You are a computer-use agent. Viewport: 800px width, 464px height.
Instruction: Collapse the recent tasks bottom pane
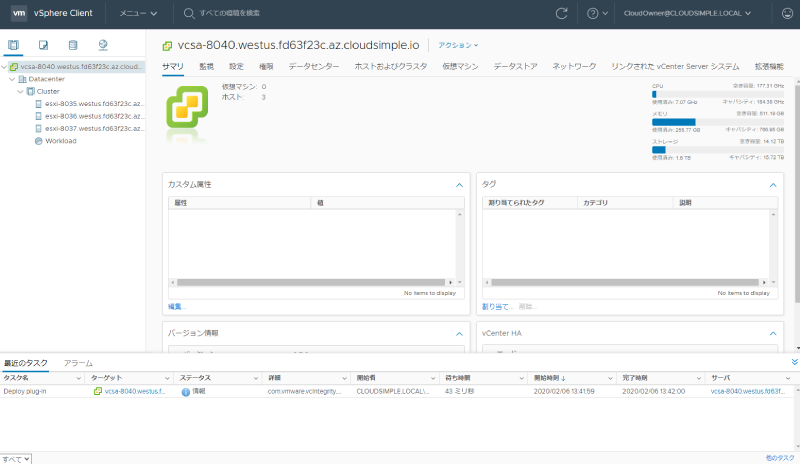[794, 362]
